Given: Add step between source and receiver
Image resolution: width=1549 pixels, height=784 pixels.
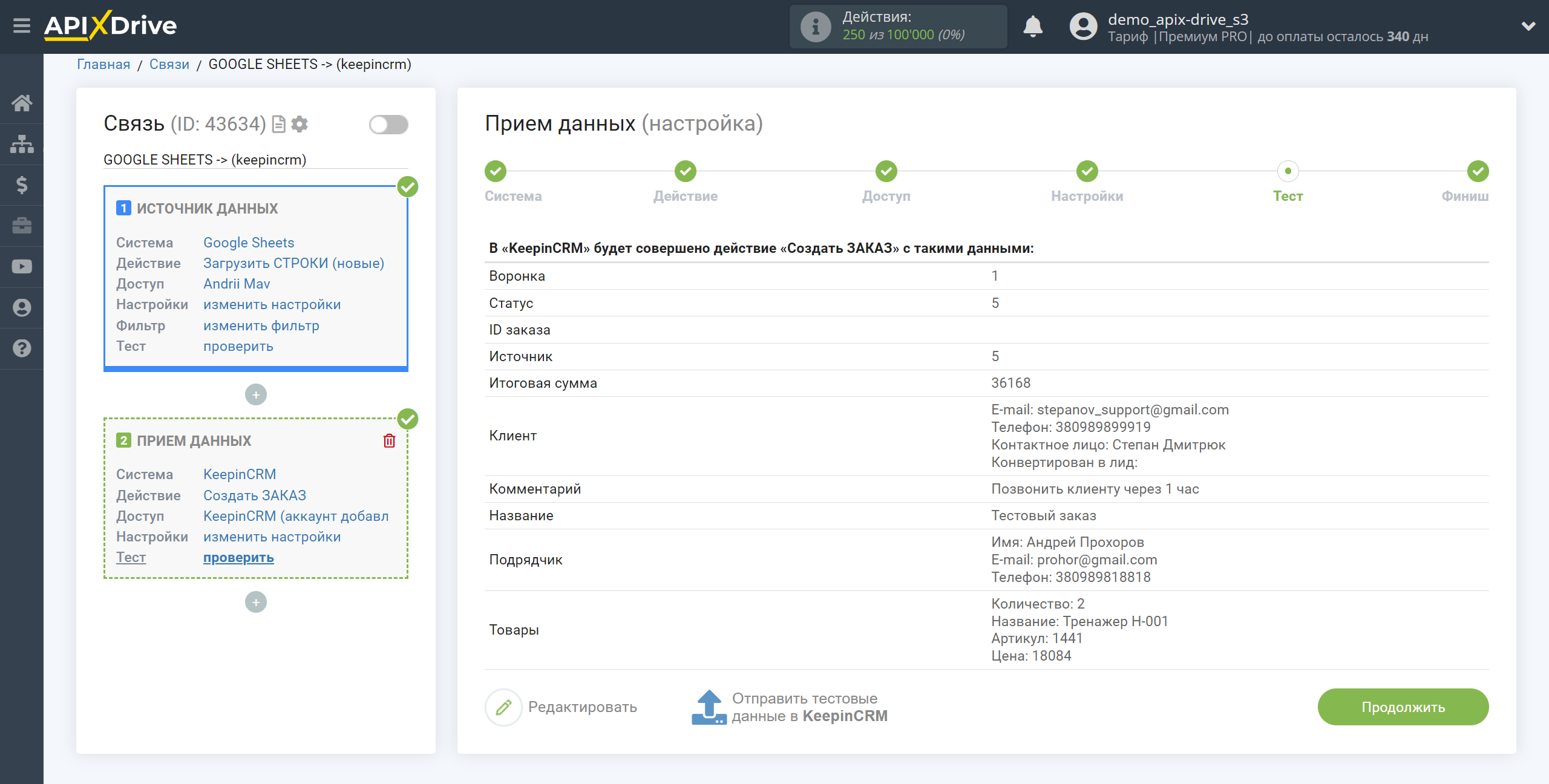Looking at the screenshot, I should coord(256,395).
